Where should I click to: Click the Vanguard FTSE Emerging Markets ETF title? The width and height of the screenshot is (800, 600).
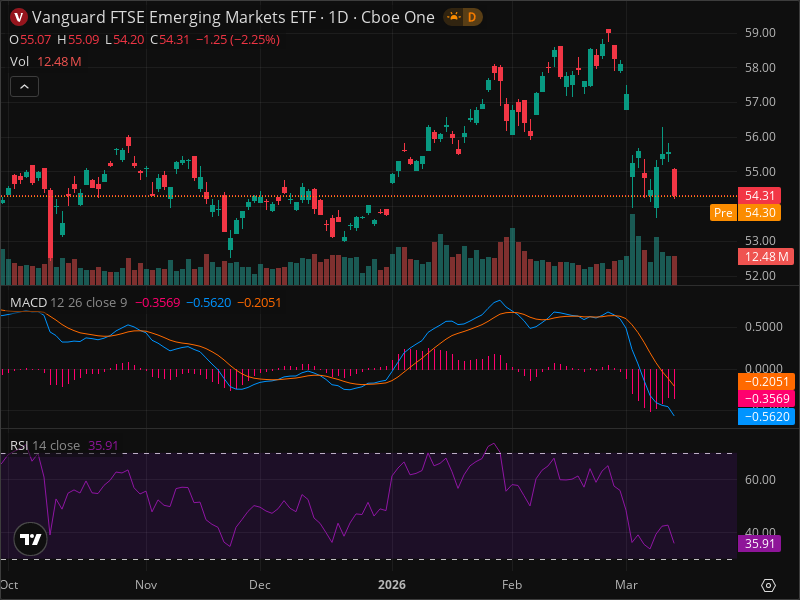[174, 17]
